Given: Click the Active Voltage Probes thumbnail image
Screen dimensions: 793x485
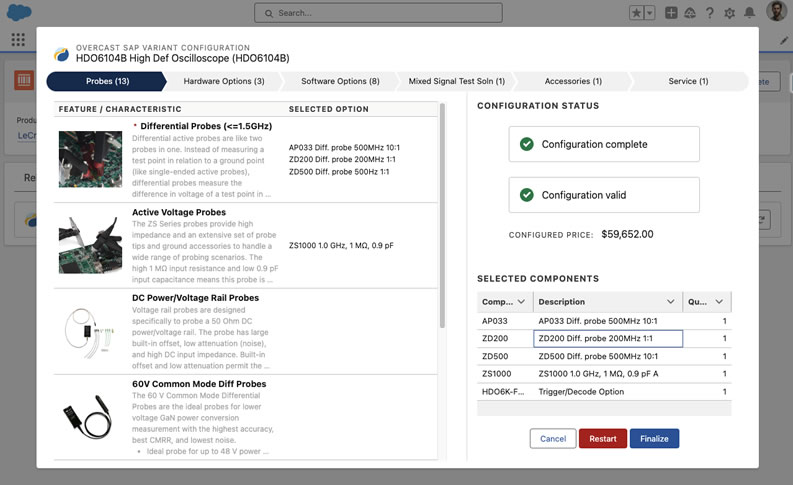Looking at the screenshot, I should tap(90, 245).
